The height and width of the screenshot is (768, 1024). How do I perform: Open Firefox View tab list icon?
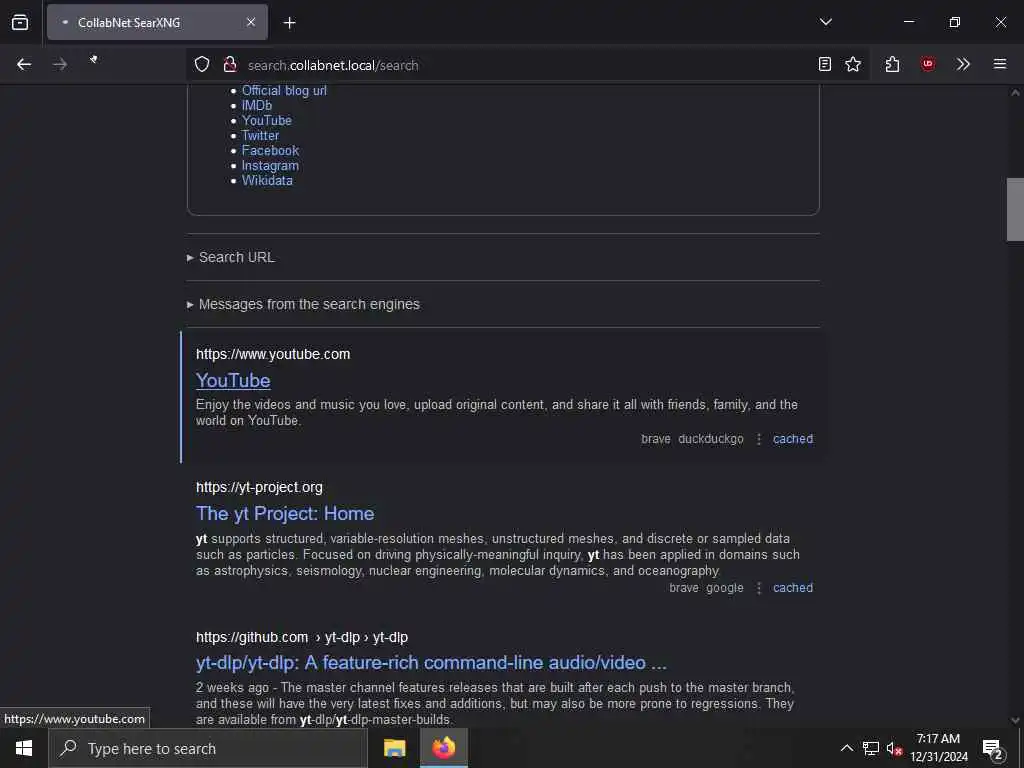(x=20, y=22)
